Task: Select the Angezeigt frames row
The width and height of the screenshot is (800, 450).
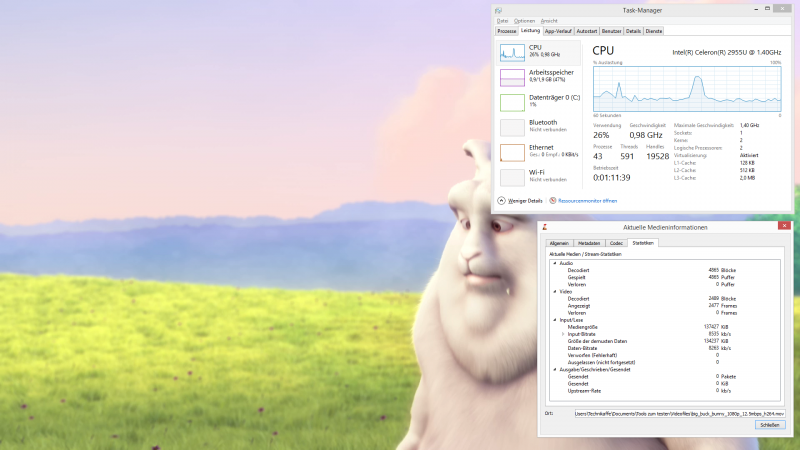Action: coord(665,306)
